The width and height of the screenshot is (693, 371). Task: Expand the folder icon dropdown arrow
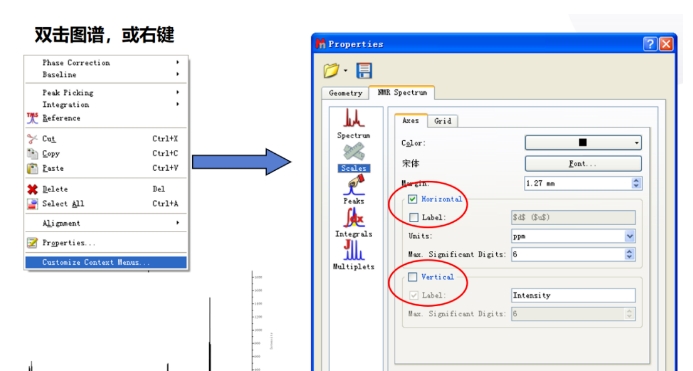click(x=346, y=71)
